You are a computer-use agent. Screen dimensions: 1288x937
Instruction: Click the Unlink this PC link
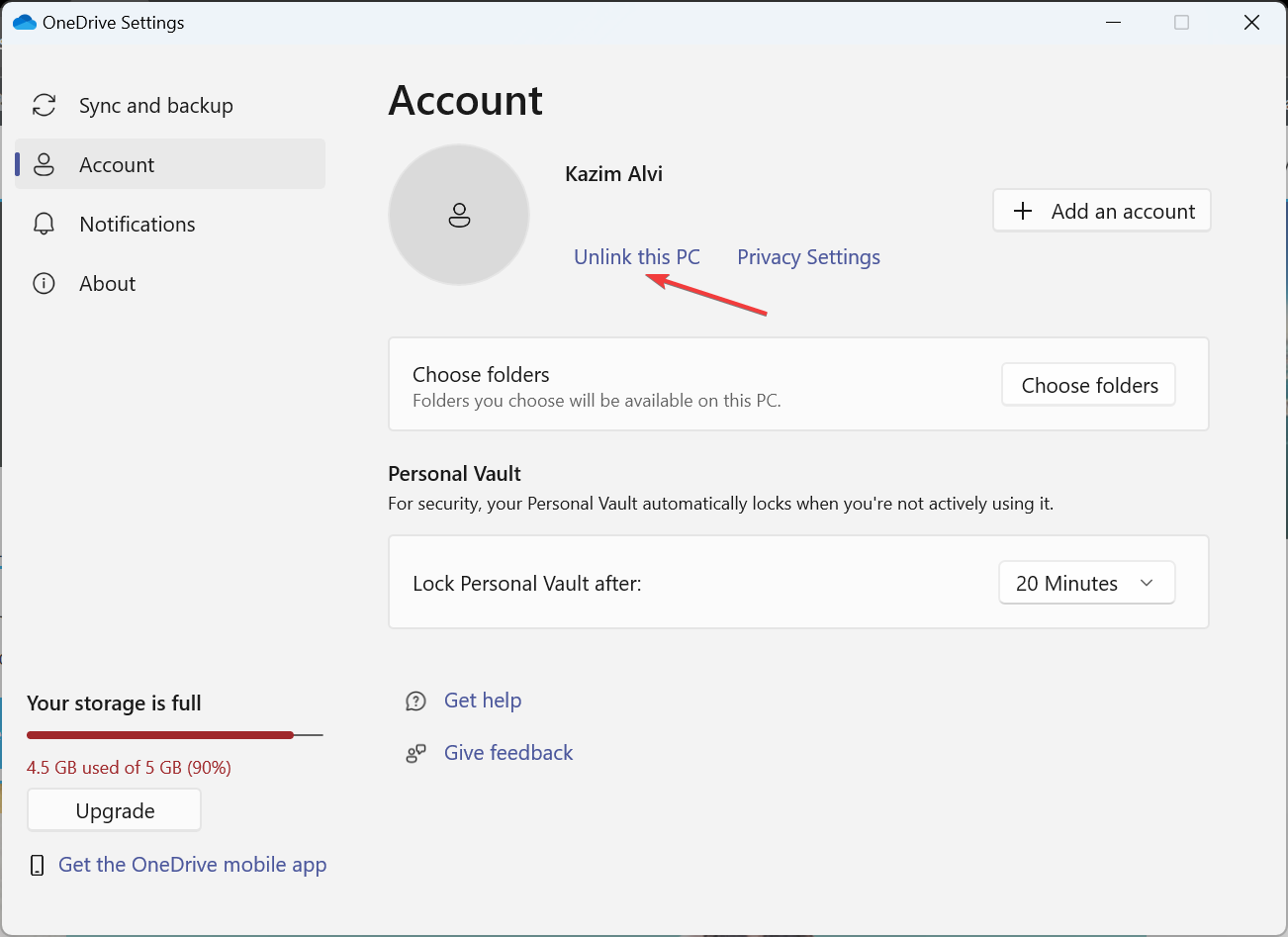(x=637, y=257)
